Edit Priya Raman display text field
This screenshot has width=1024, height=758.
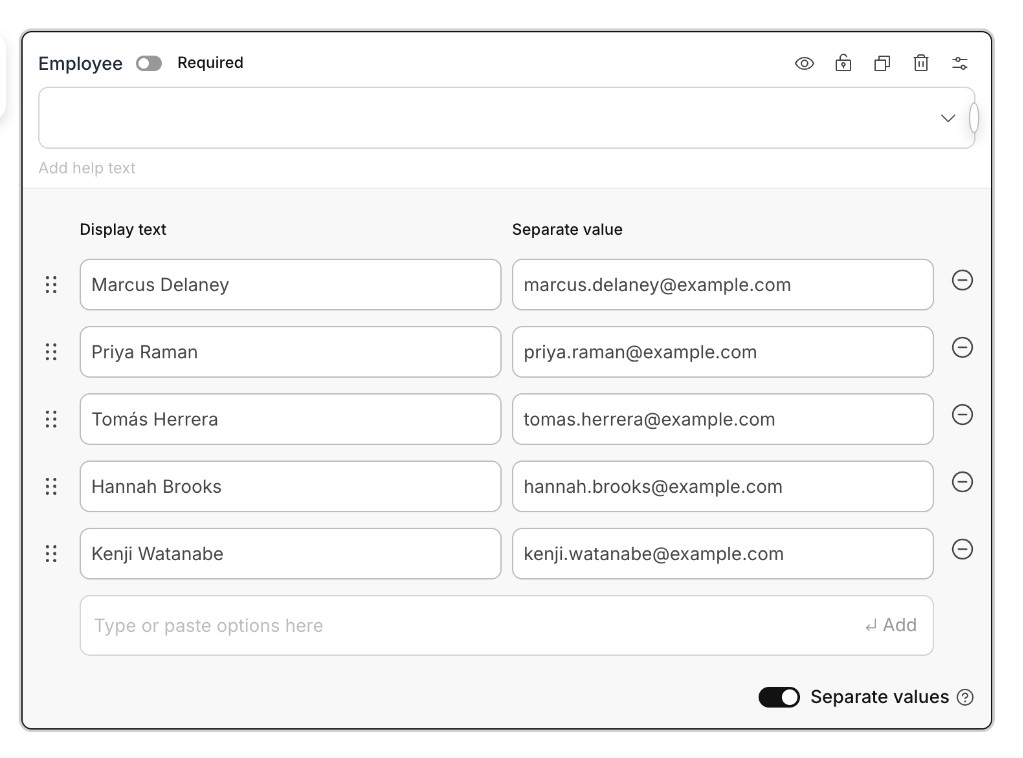291,352
